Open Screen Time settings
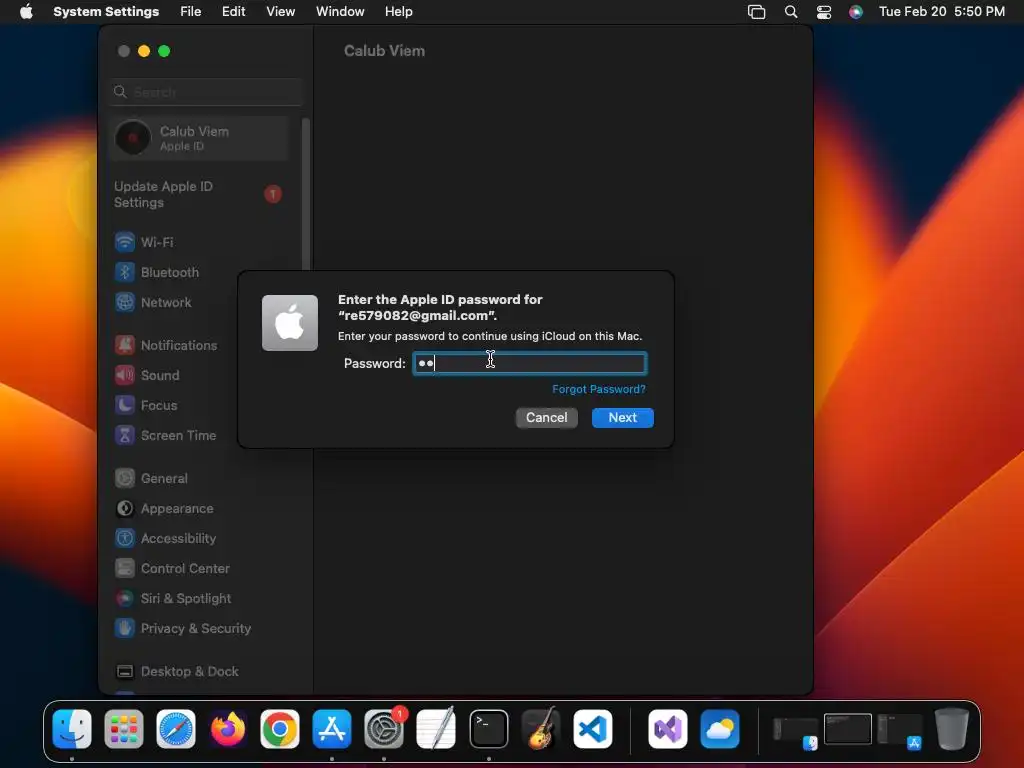Viewport: 1024px width, 768px height. (x=165, y=436)
